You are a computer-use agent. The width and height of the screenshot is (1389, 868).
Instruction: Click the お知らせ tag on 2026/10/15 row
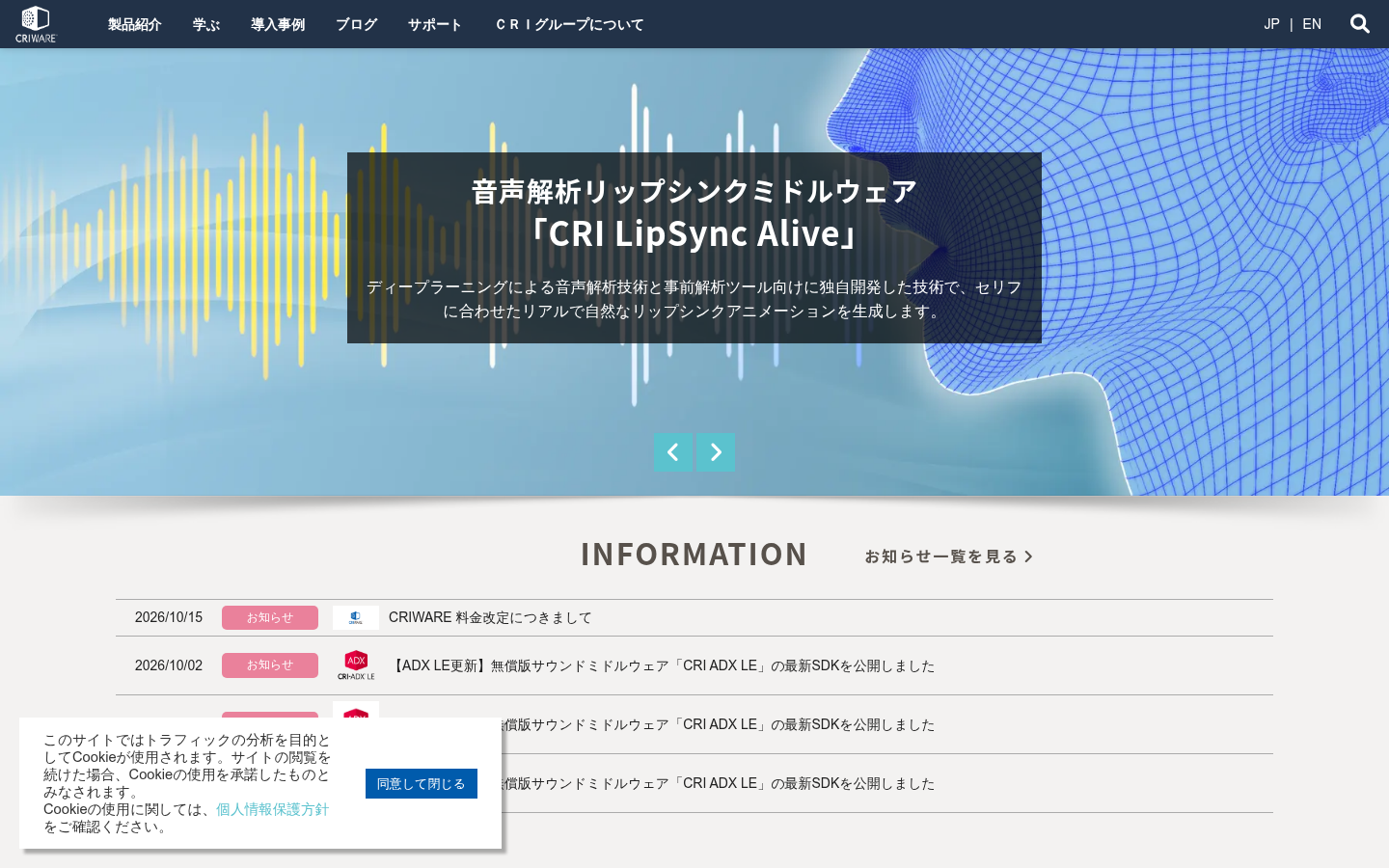click(x=270, y=617)
